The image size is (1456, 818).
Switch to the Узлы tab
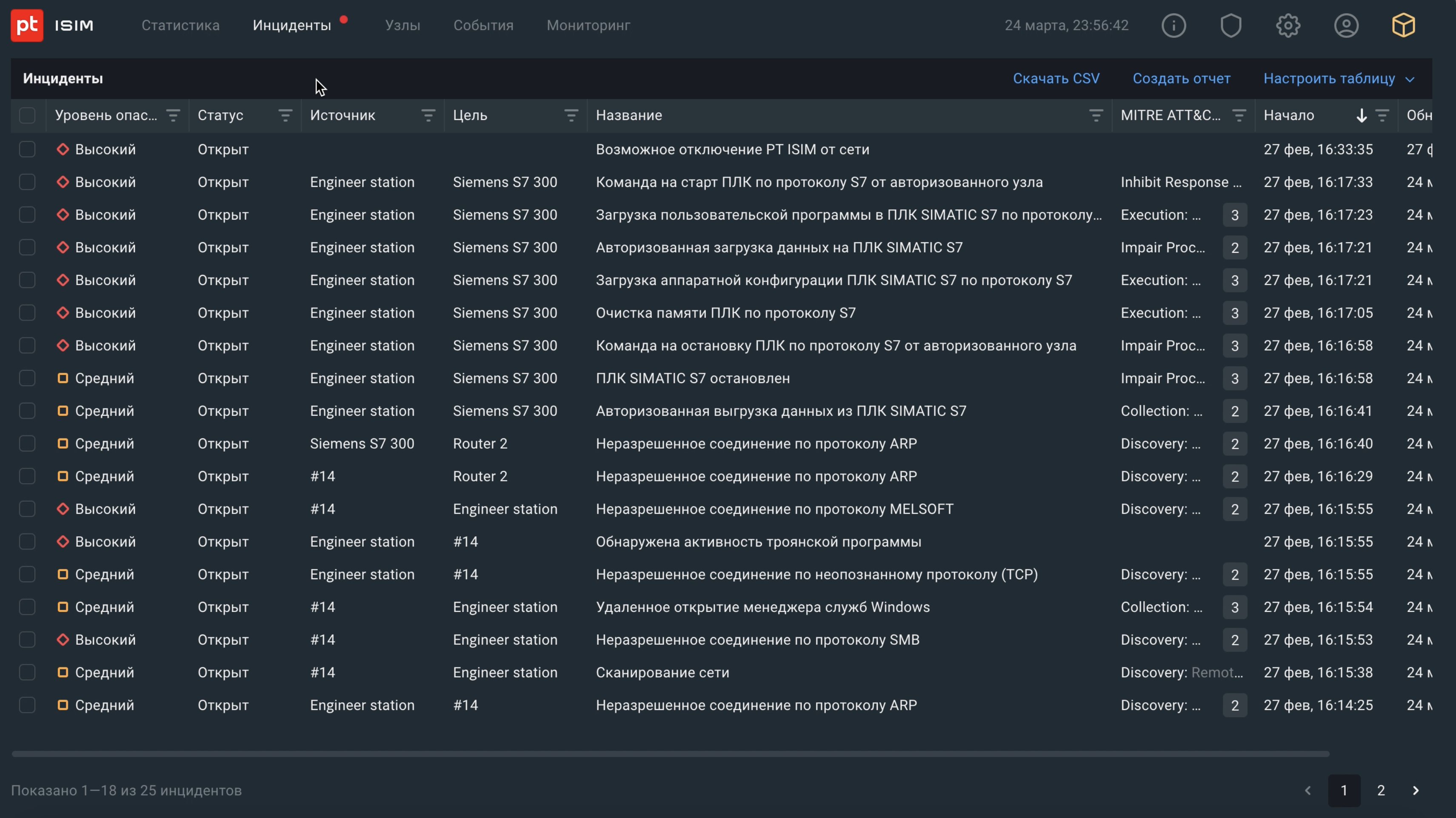click(x=403, y=26)
